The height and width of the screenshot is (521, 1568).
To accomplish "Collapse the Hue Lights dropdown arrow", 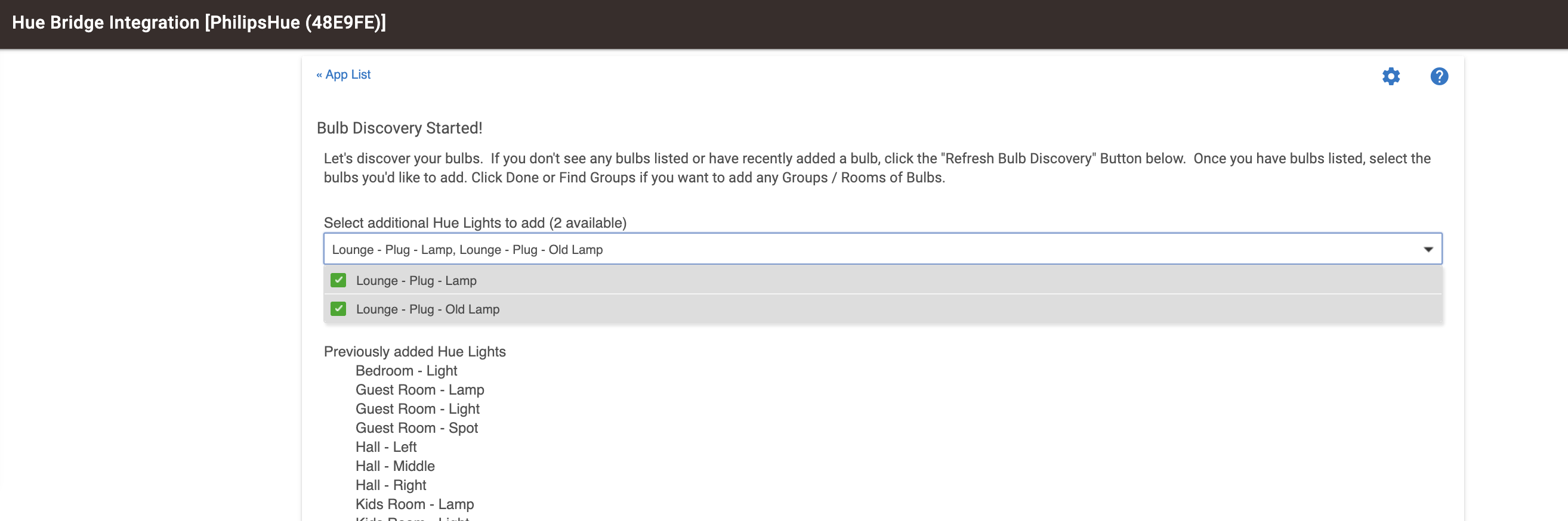I will pyautogui.click(x=1427, y=249).
